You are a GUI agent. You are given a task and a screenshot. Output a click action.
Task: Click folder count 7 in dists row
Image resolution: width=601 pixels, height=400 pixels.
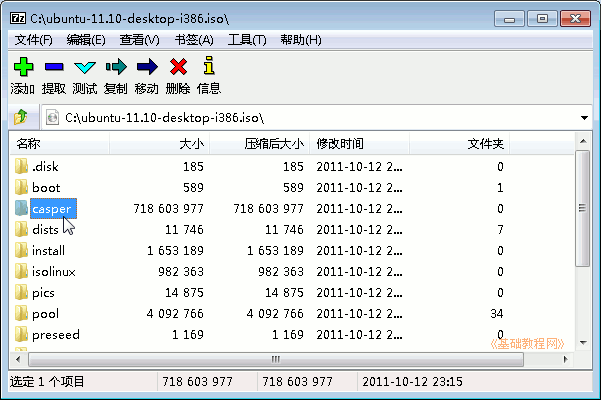tap(500, 230)
